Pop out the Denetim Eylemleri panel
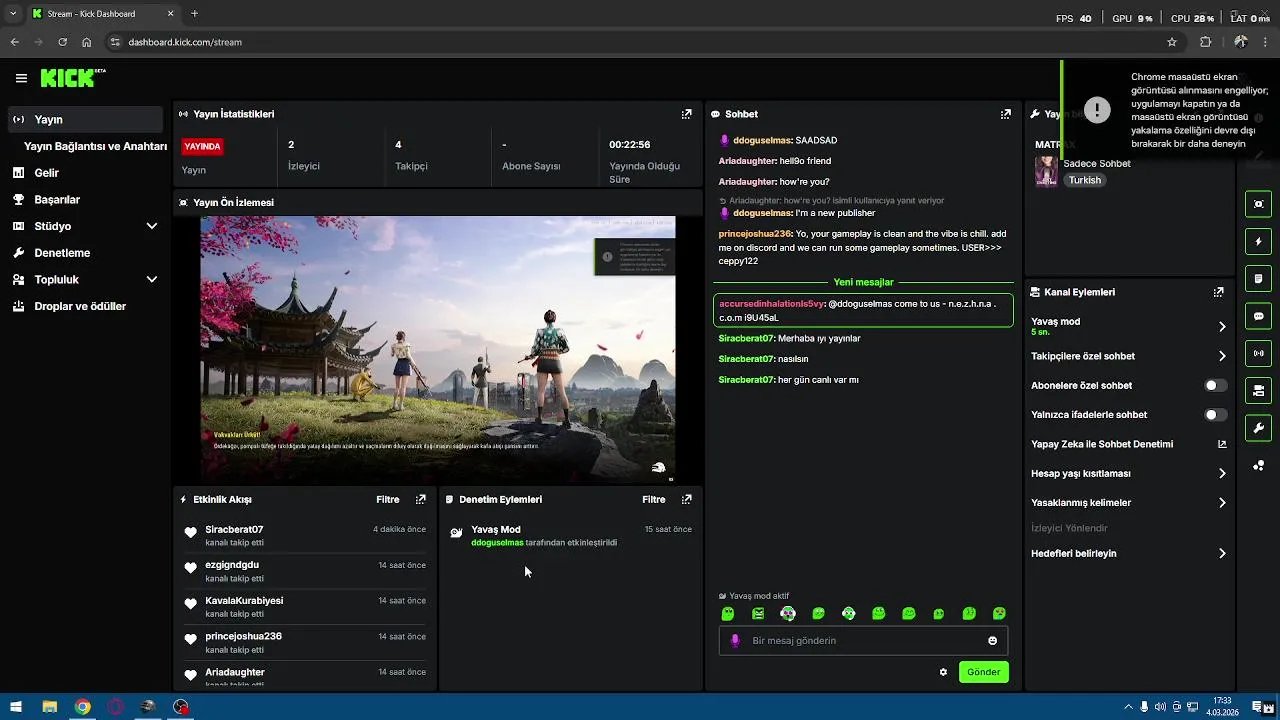 (686, 499)
